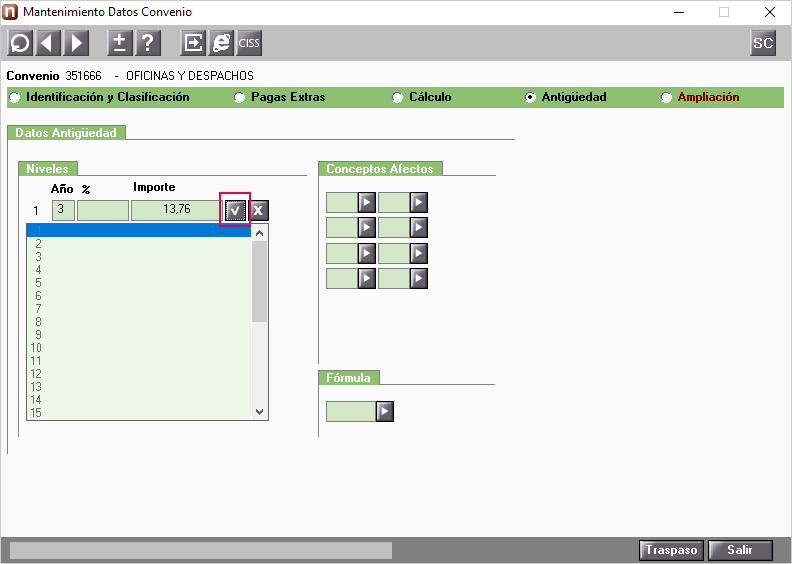This screenshot has width=792, height=564.
Task: Open second row left Conceptos Afectos arrow
Action: (367, 228)
